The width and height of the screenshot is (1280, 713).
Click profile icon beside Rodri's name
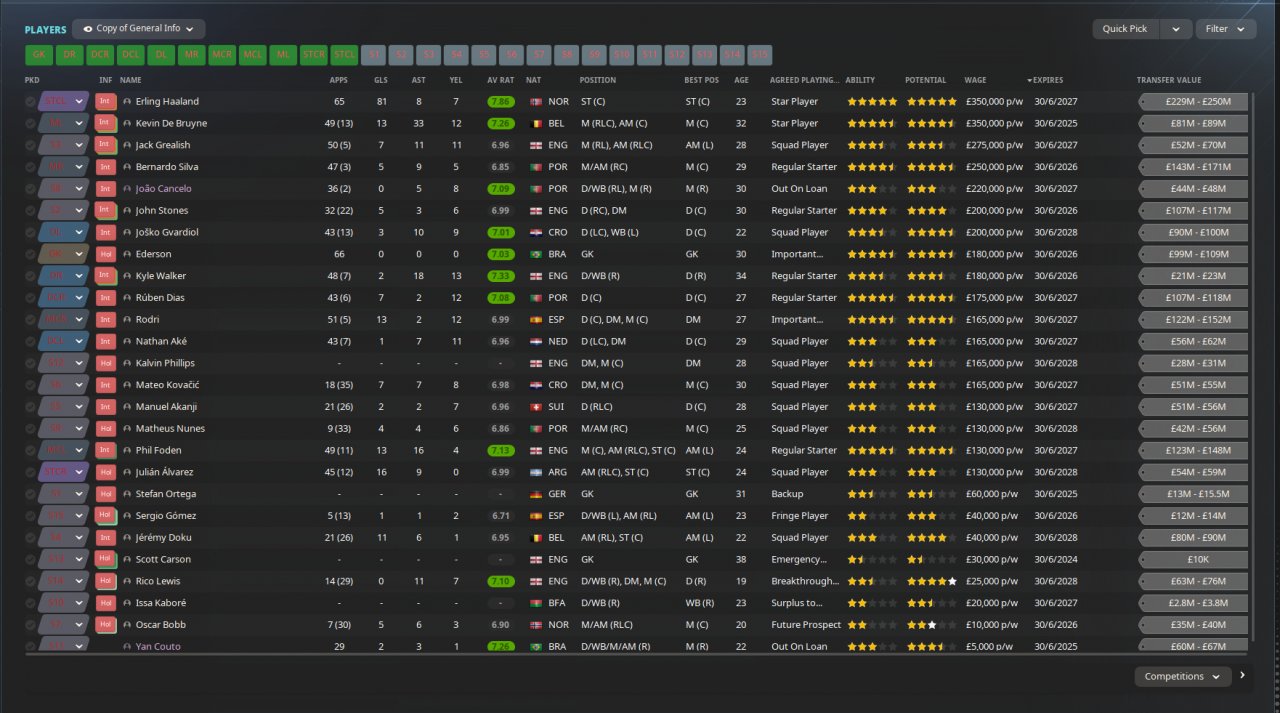128,319
